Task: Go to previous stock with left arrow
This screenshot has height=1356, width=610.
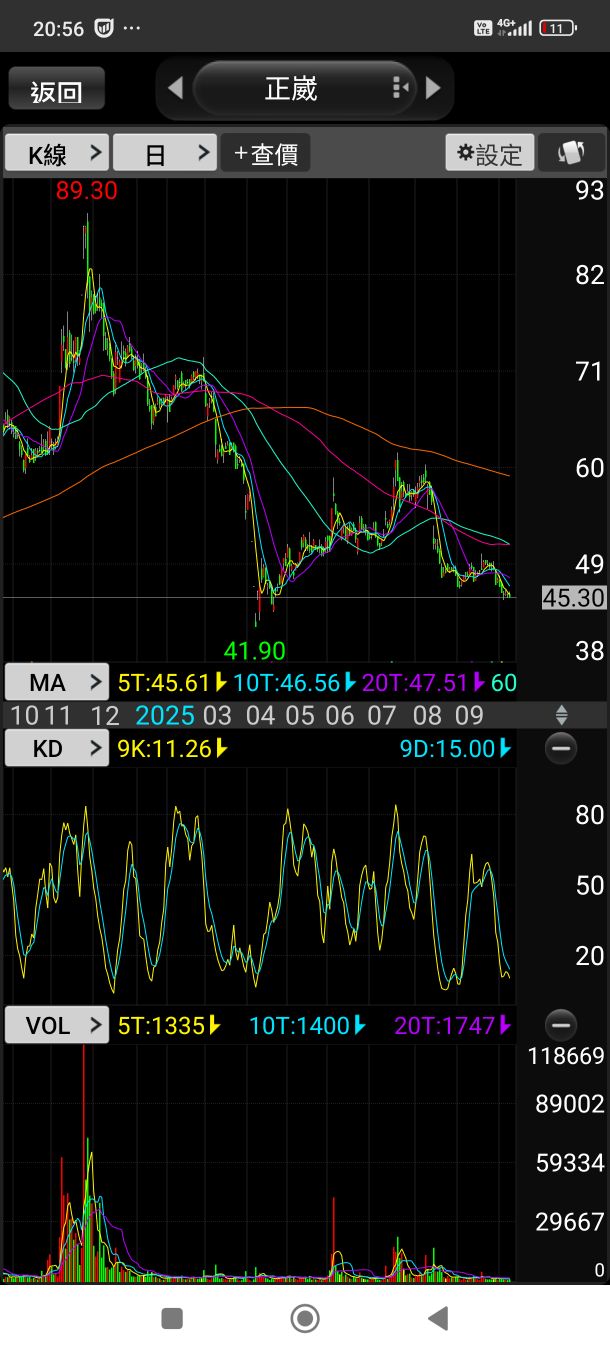Action: 175,89
